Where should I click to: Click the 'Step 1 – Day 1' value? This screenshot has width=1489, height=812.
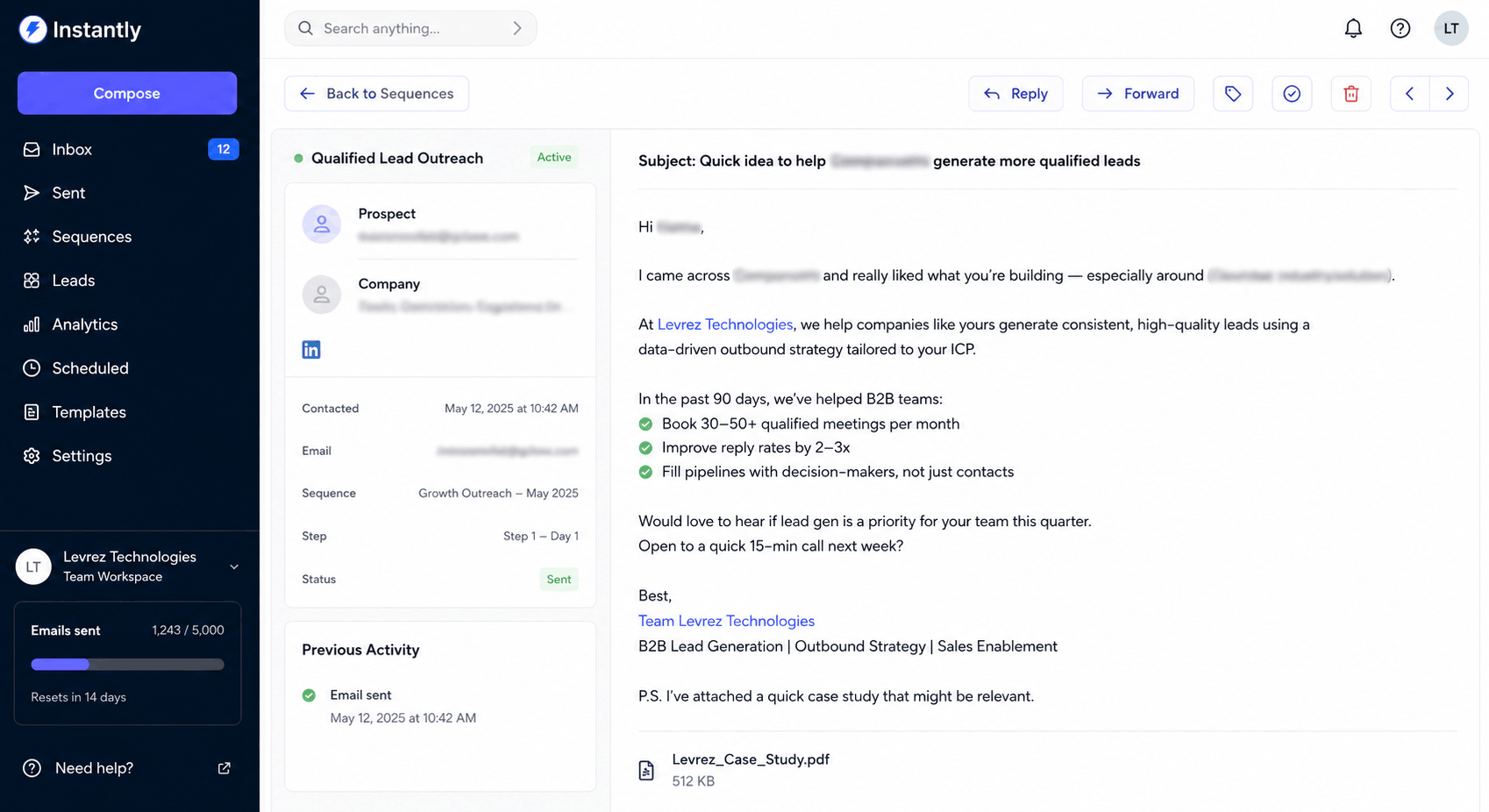coord(541,536)
